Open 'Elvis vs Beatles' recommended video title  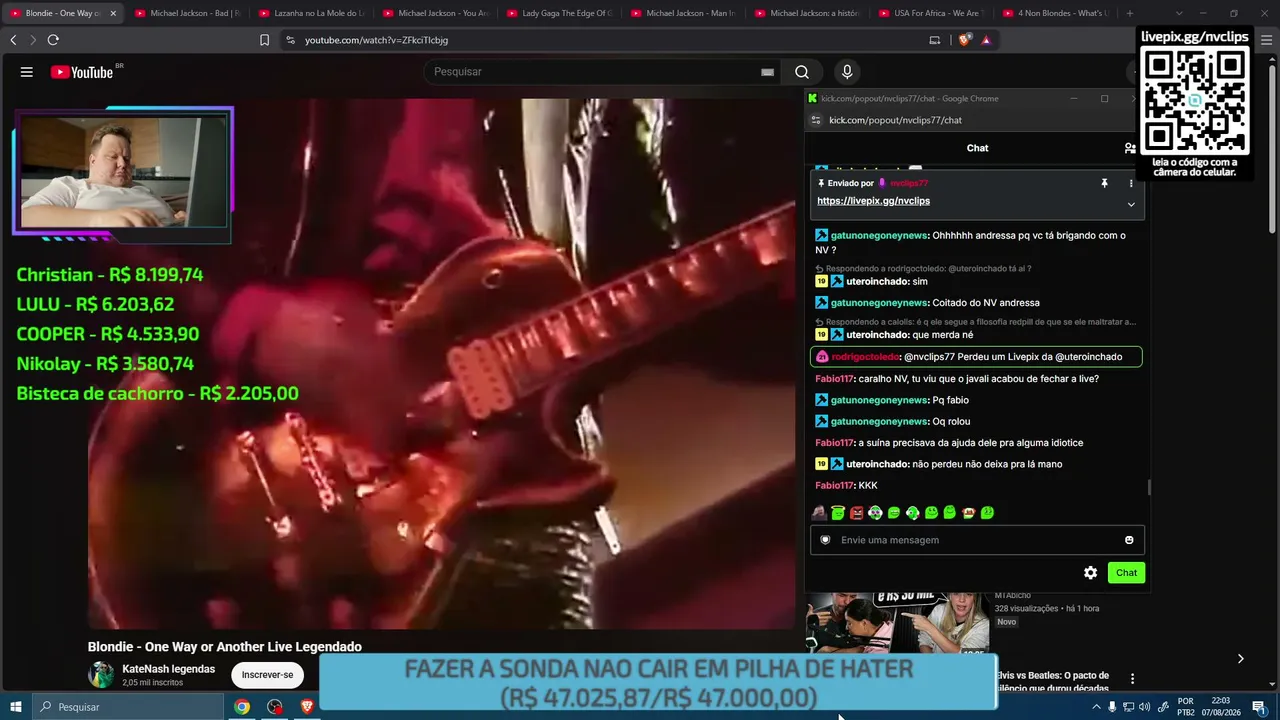click(x=1052, y=681)
